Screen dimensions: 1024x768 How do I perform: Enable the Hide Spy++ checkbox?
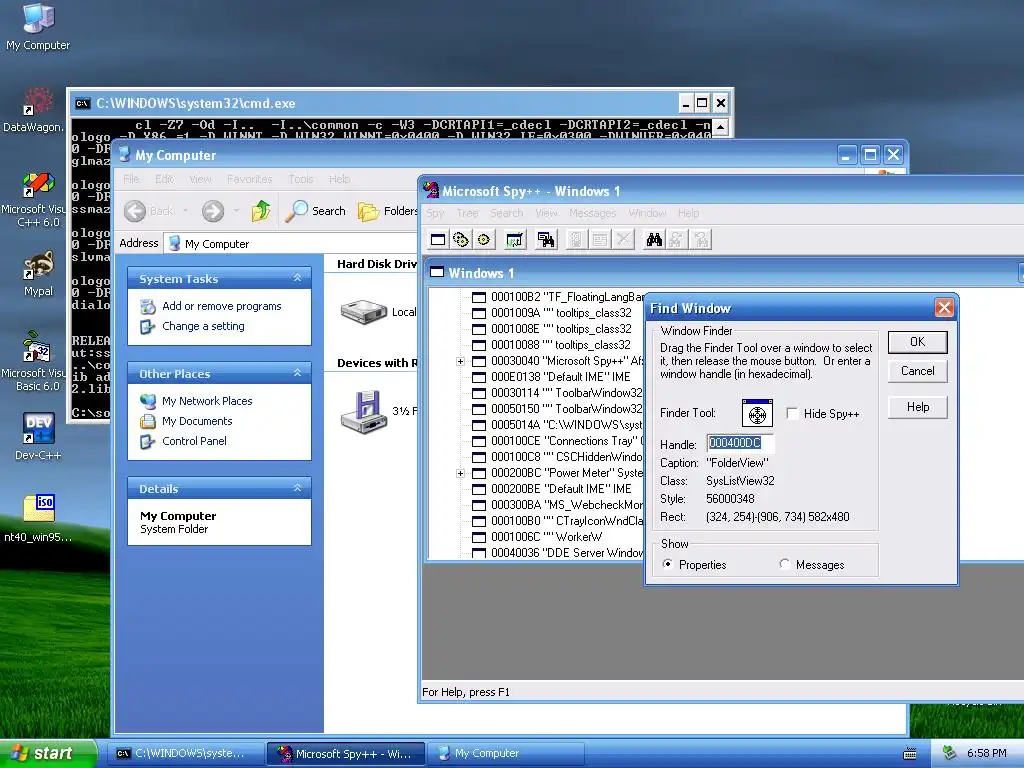(792, 413)
